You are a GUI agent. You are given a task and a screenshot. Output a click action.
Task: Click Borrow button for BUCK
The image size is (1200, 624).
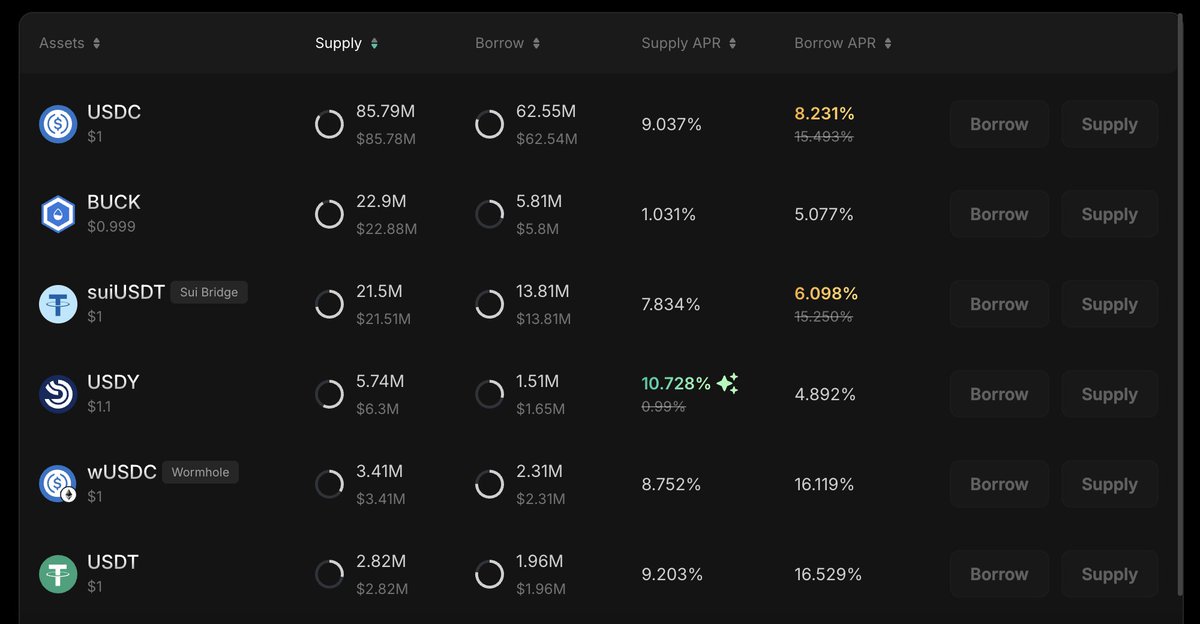coord(999,214)
